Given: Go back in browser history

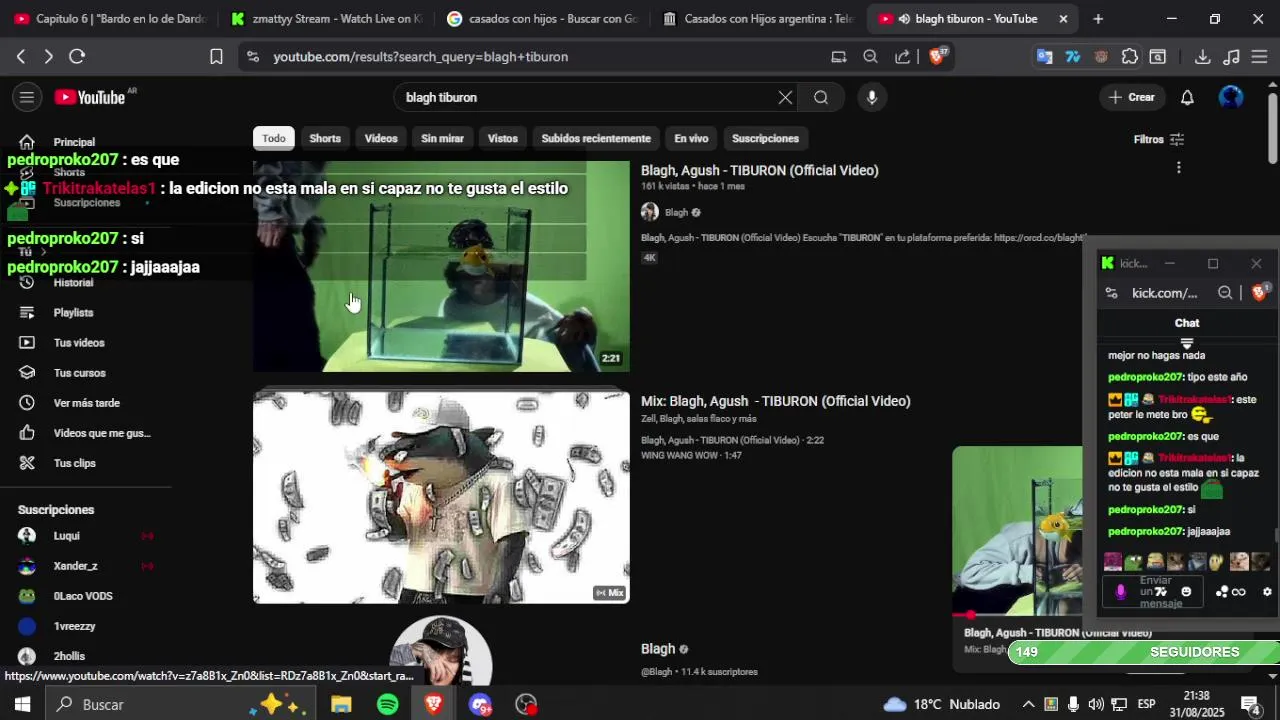Looking at the screenshot, I should point(21,57).
